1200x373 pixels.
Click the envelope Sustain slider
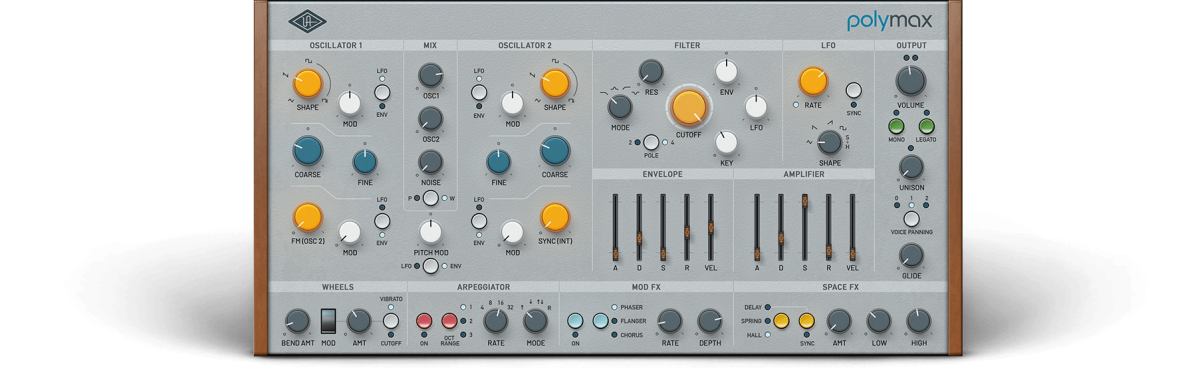pos(662,226)
